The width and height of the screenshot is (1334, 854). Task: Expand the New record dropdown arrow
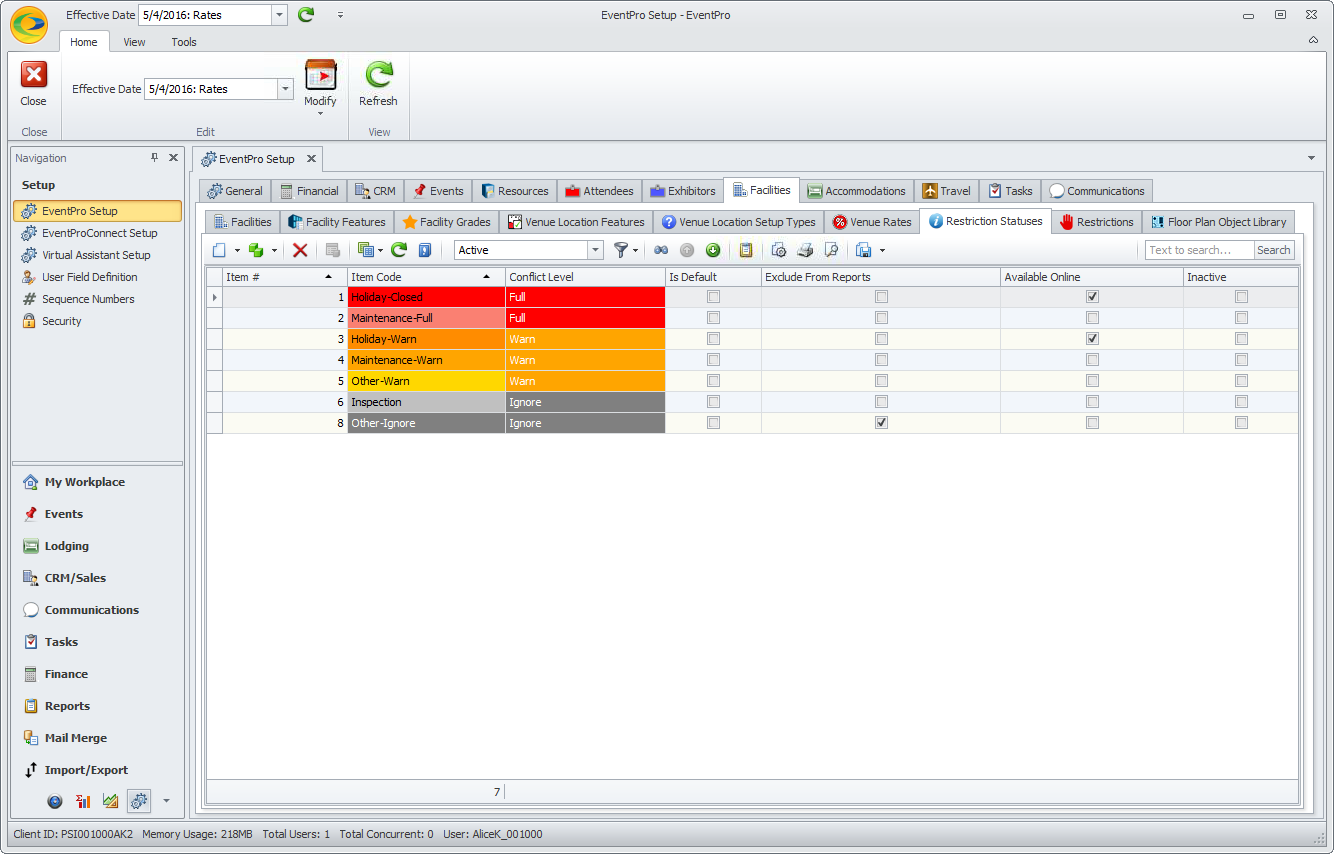[237, 251]
